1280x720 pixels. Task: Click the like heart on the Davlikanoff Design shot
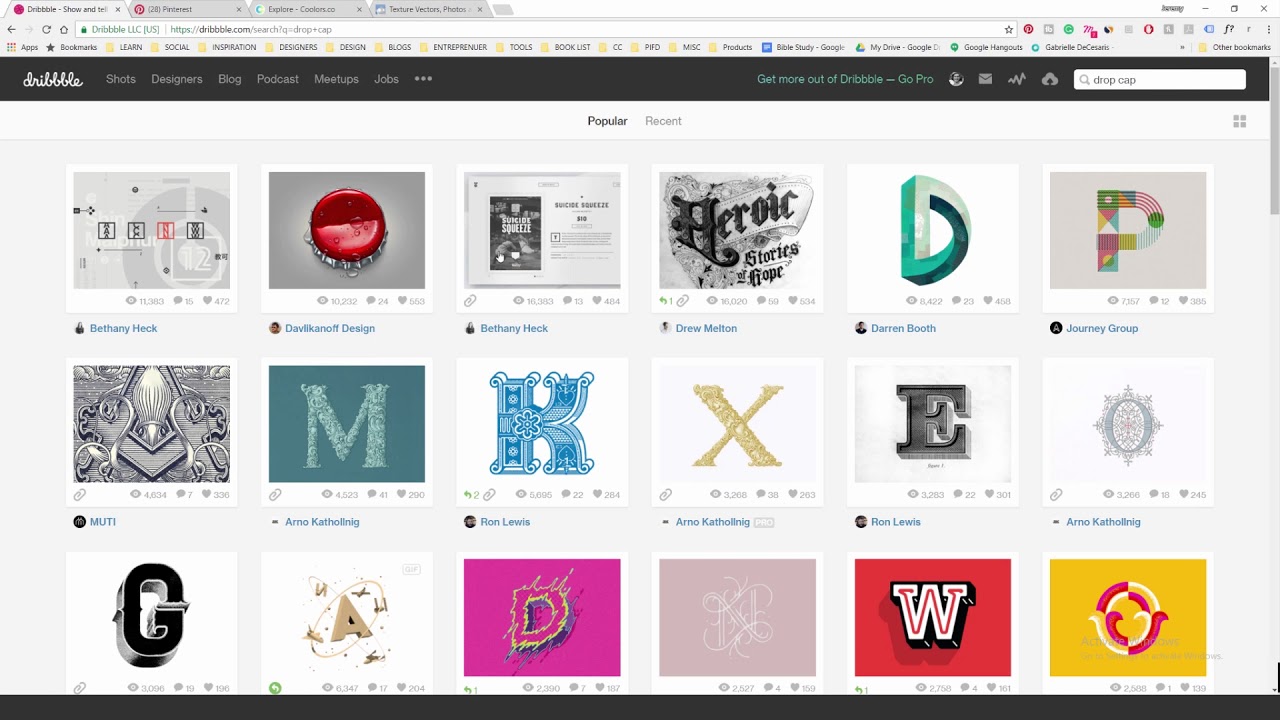pos(403,301)
